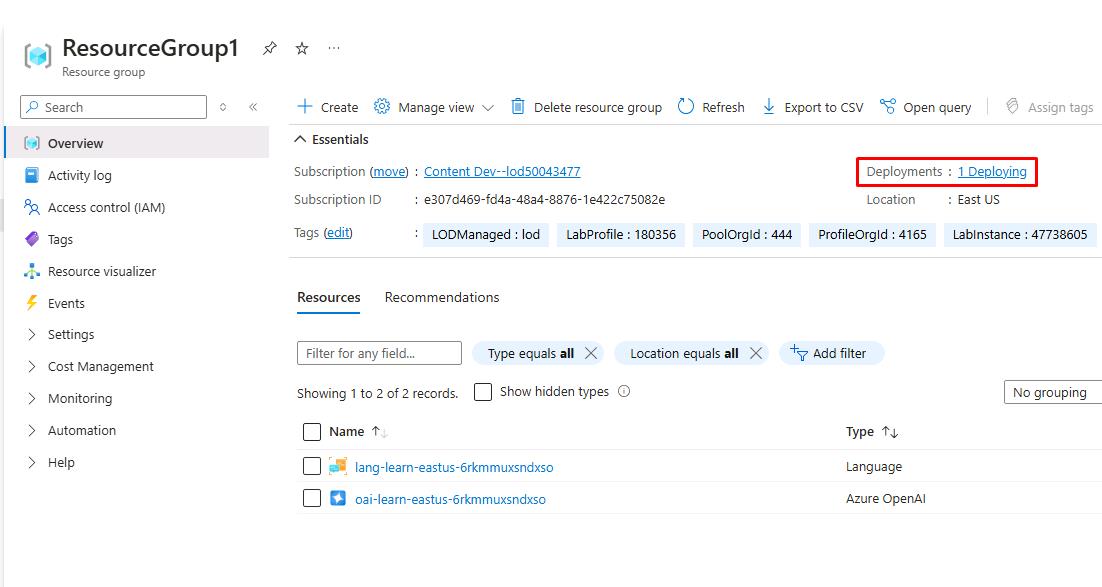Open the No grouping dropdown

pyautogui.click(x=1053, y=392)
